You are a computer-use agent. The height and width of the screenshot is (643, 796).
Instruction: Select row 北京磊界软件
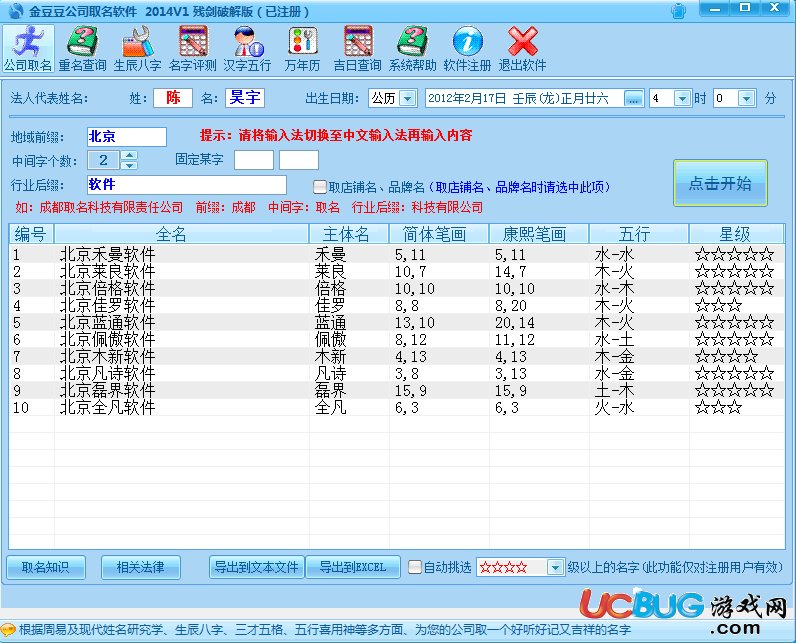[396, 390]
